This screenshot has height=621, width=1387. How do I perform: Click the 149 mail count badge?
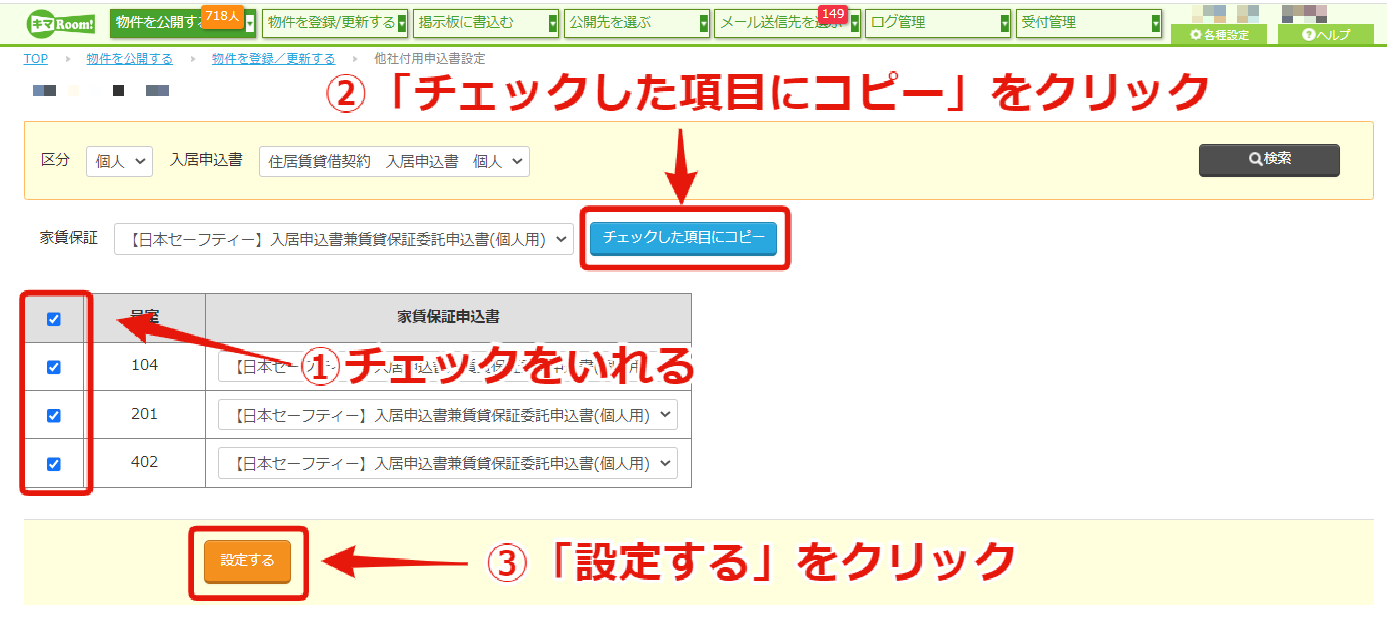coord(832,14)
